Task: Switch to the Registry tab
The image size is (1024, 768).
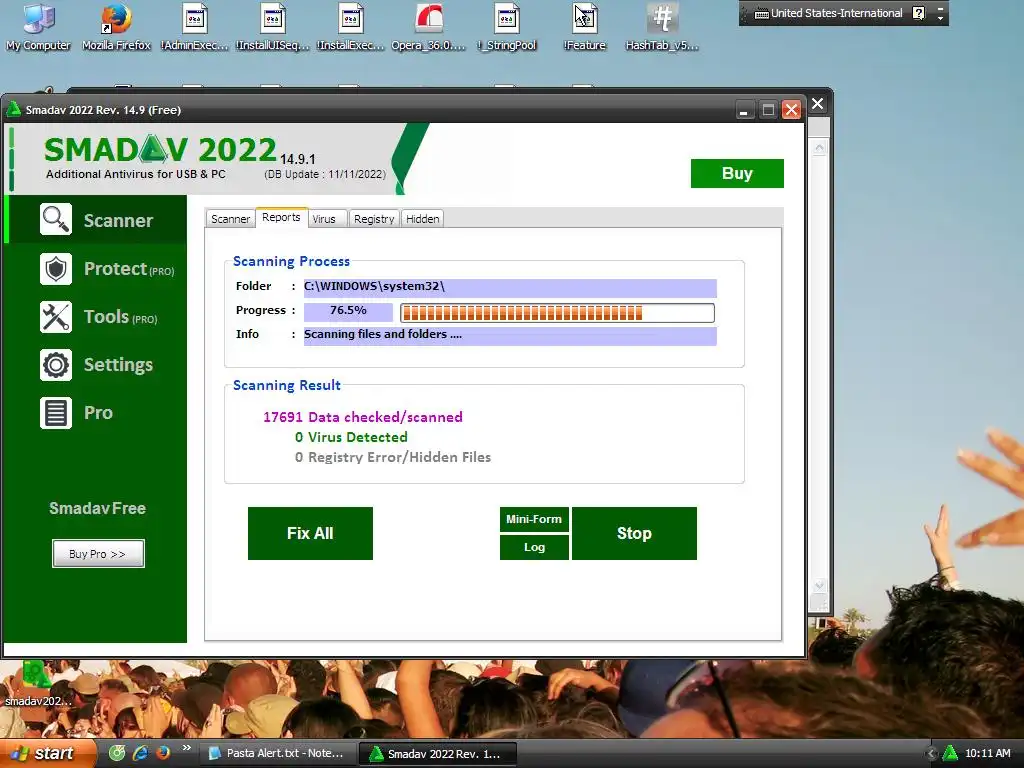Action: pos(374,219)
